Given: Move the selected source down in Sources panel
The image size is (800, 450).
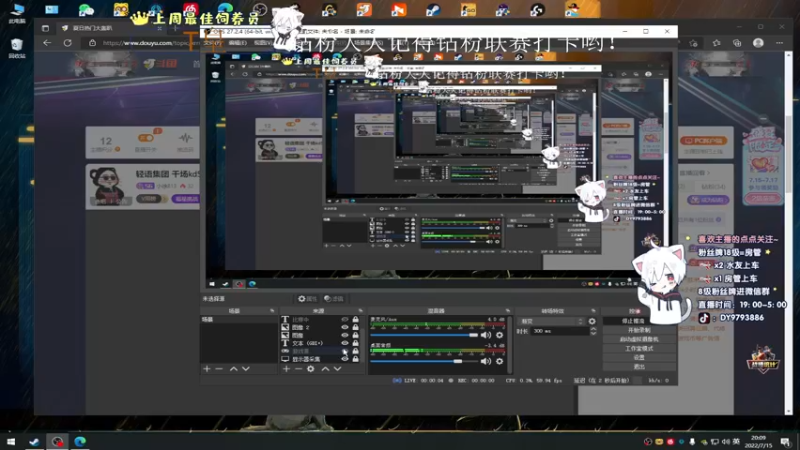Looking at the screenshot, I should click(337, 368).
